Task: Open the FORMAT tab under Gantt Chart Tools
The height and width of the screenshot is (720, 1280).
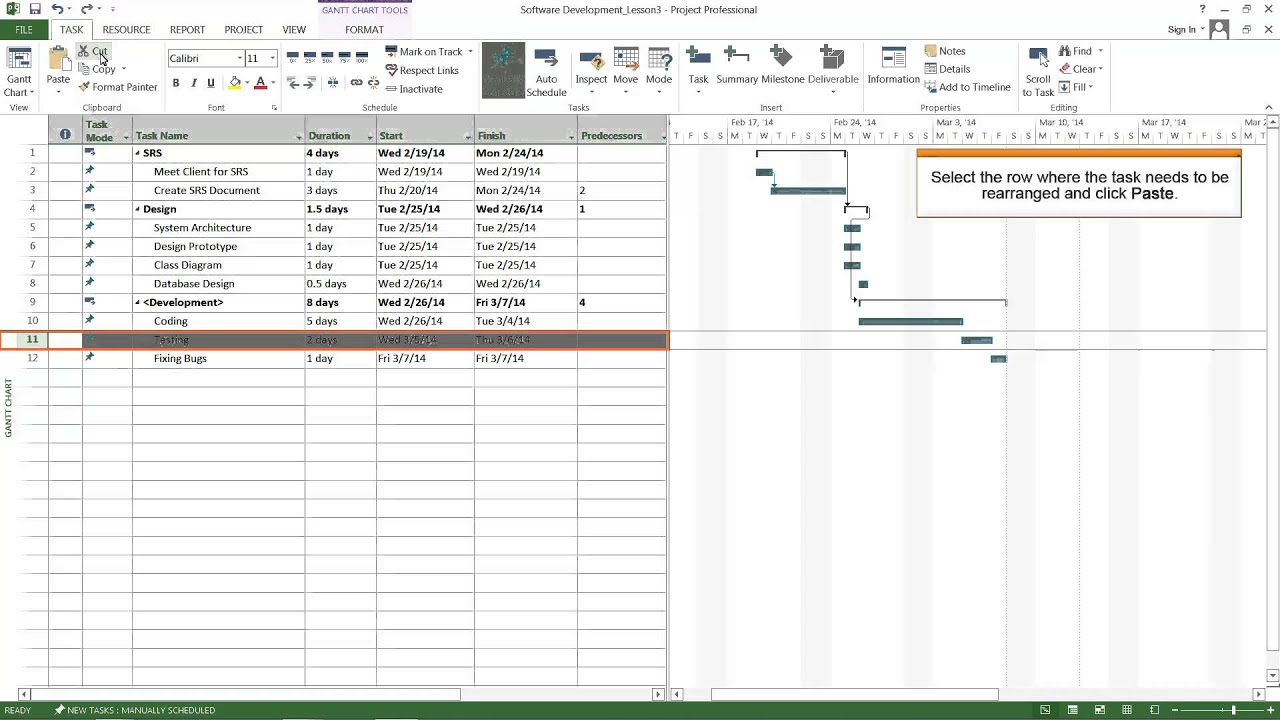Action: (364, 30)
